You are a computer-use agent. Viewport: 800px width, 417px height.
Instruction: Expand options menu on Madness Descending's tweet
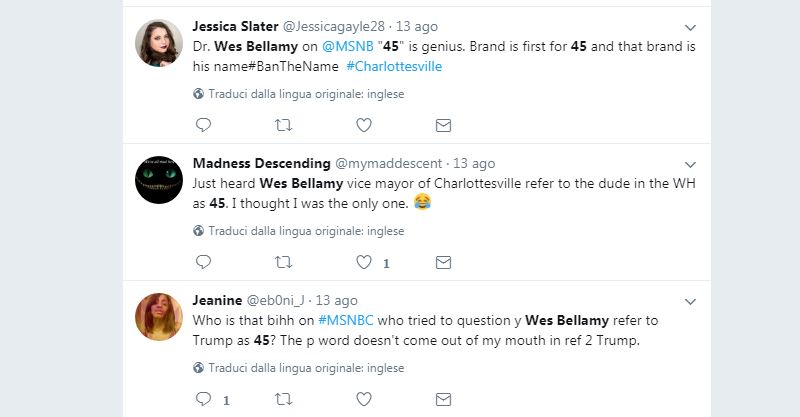[x=689, y=163]
